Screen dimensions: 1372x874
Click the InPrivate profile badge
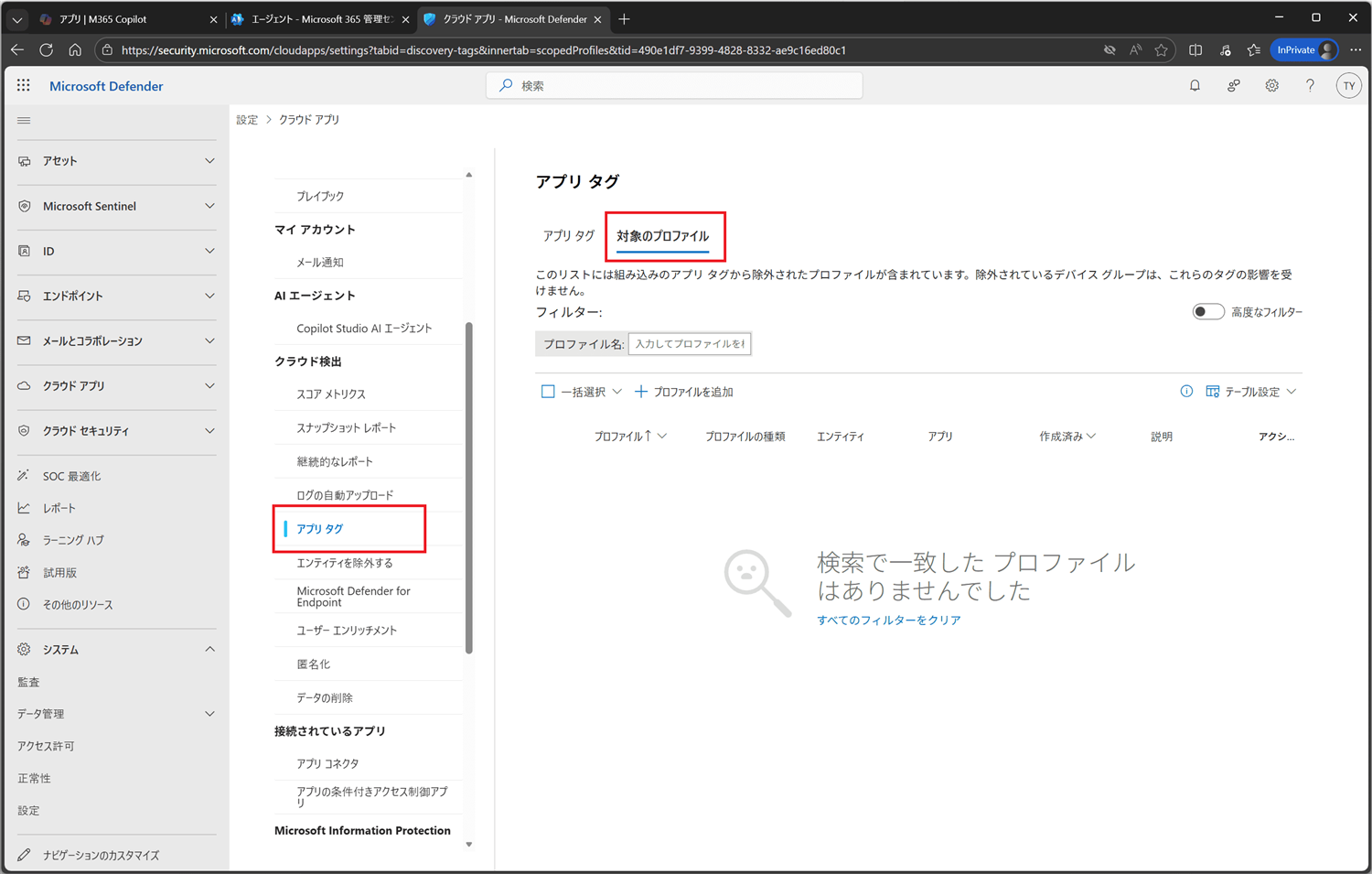(1305, 50)
